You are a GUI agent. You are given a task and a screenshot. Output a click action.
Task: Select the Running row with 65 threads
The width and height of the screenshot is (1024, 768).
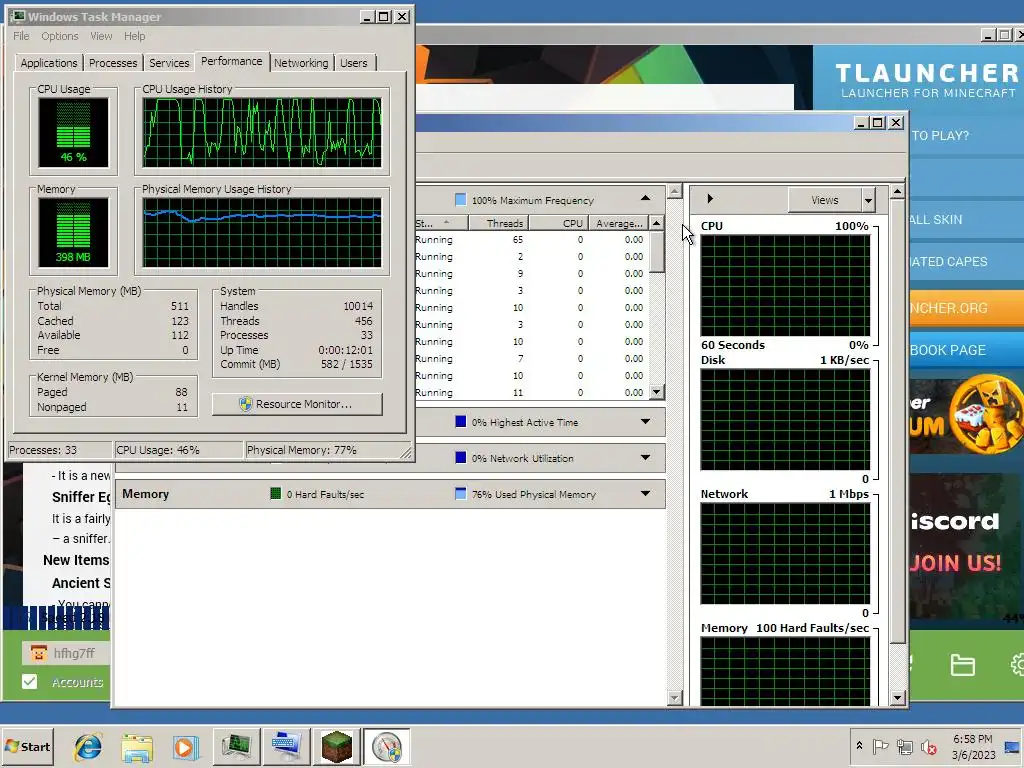[532, 240]
